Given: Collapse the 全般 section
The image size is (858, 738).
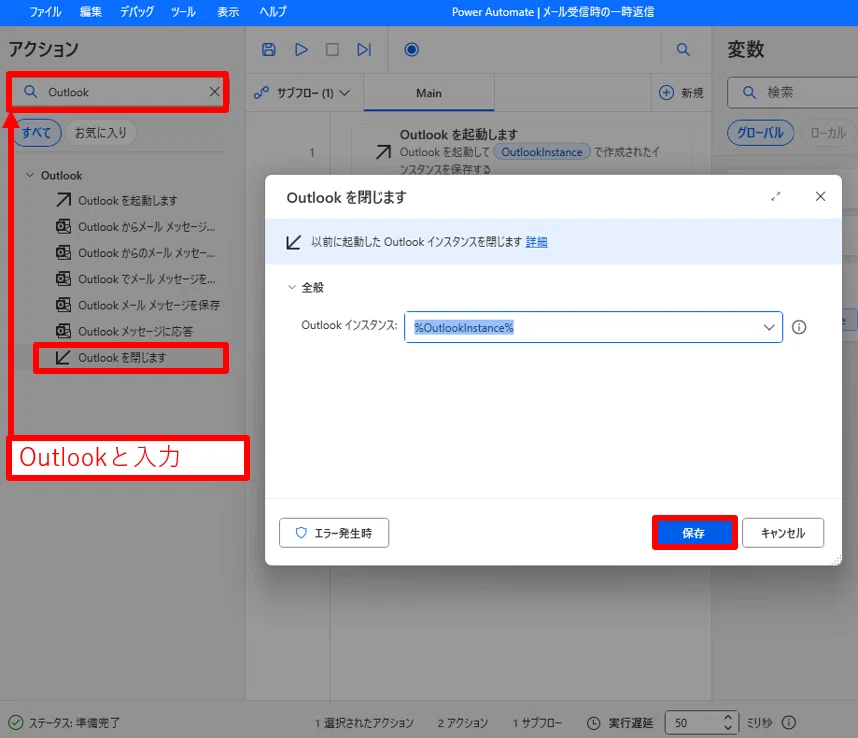Looking at the screenshot, I should [x=292, y=287].
